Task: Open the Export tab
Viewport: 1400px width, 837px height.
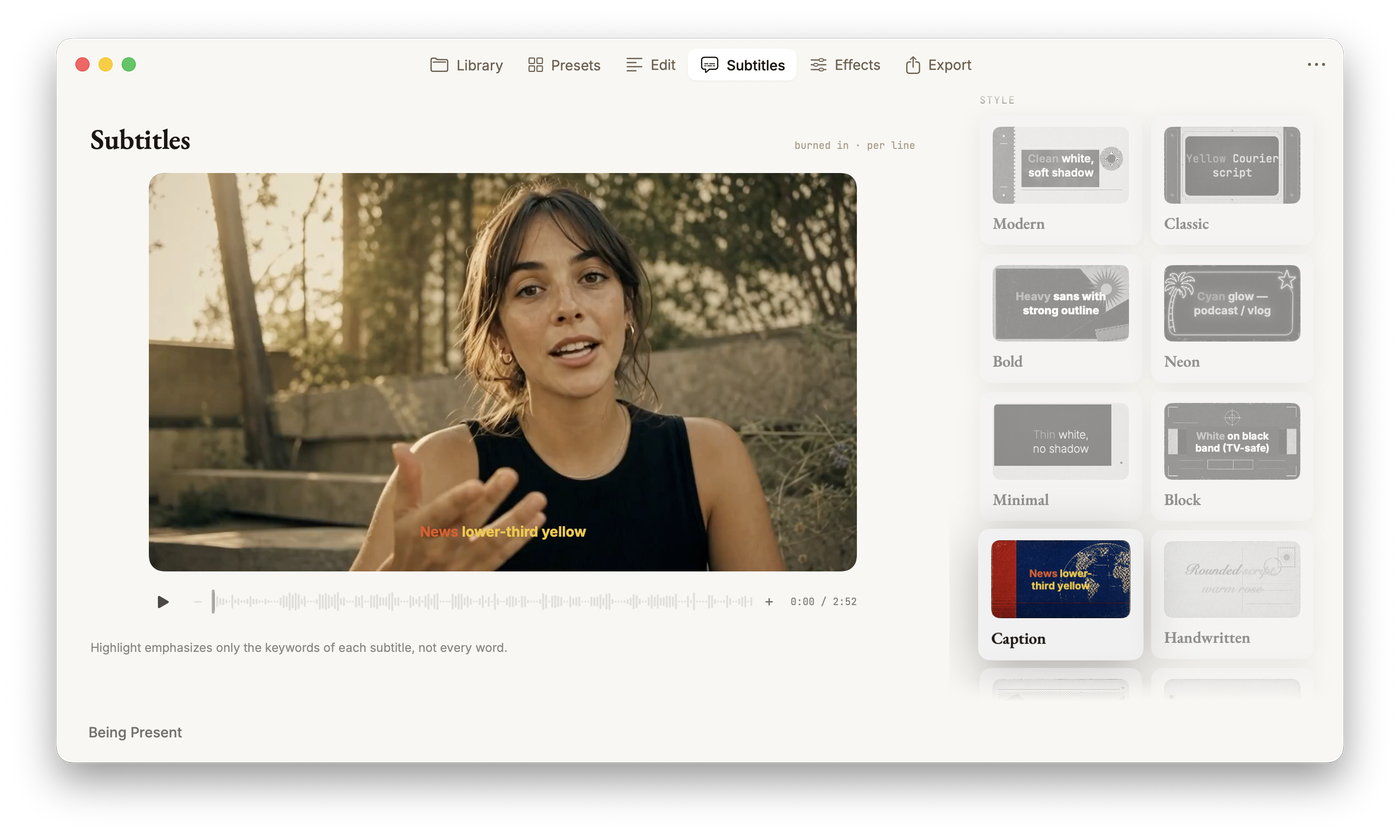Action: click(x=938, y=65)
